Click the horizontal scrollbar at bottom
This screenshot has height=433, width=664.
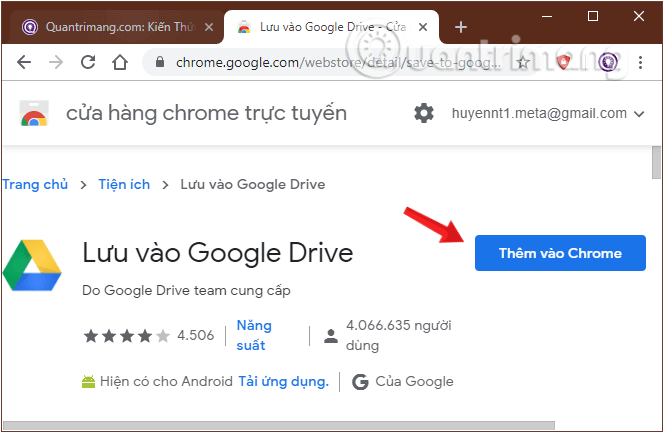tap(279, 425)
